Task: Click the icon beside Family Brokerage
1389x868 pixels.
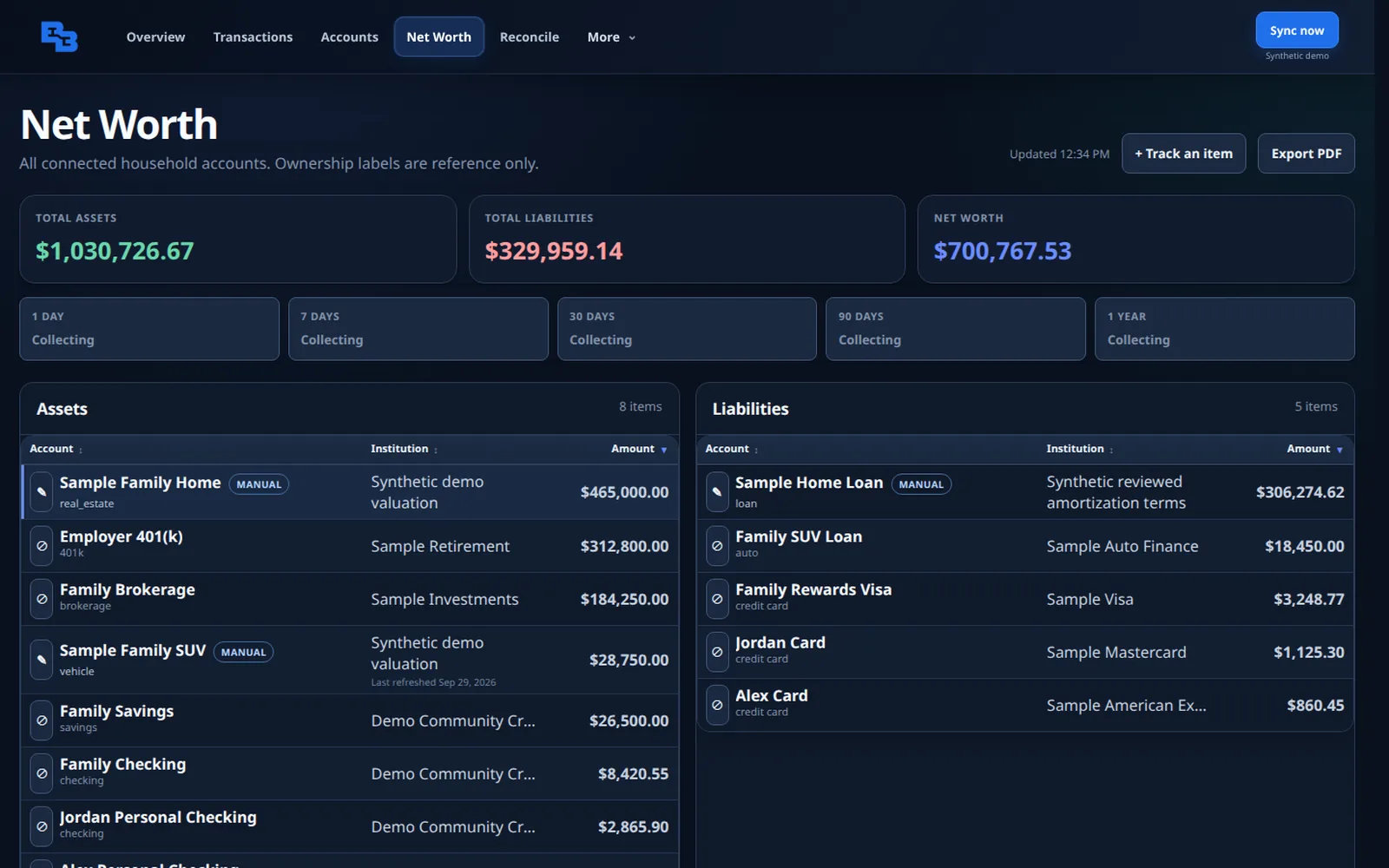Action: pos(41,599)
